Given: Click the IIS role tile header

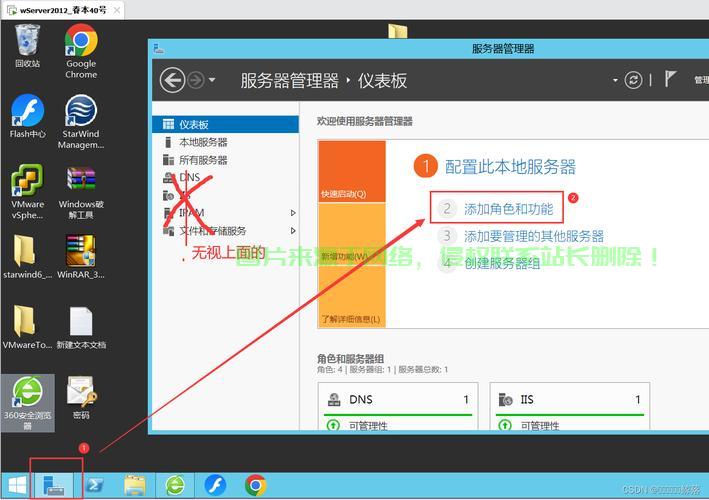Looking at the screenshot, I should point(571,399).
